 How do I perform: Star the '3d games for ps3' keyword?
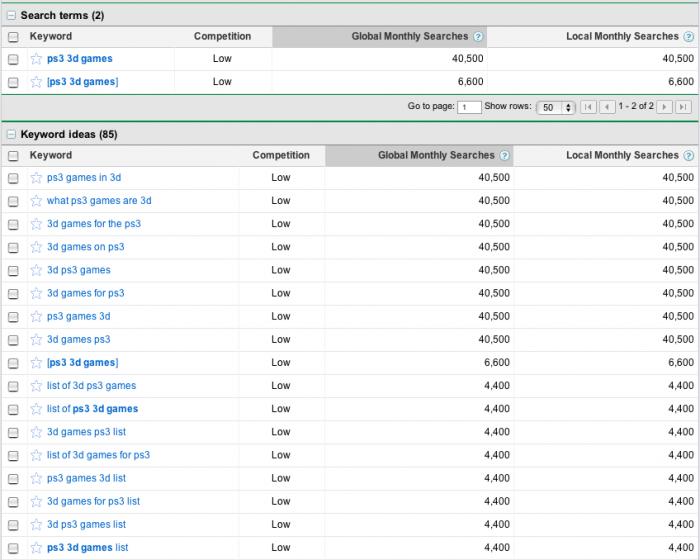pos(36,293)
